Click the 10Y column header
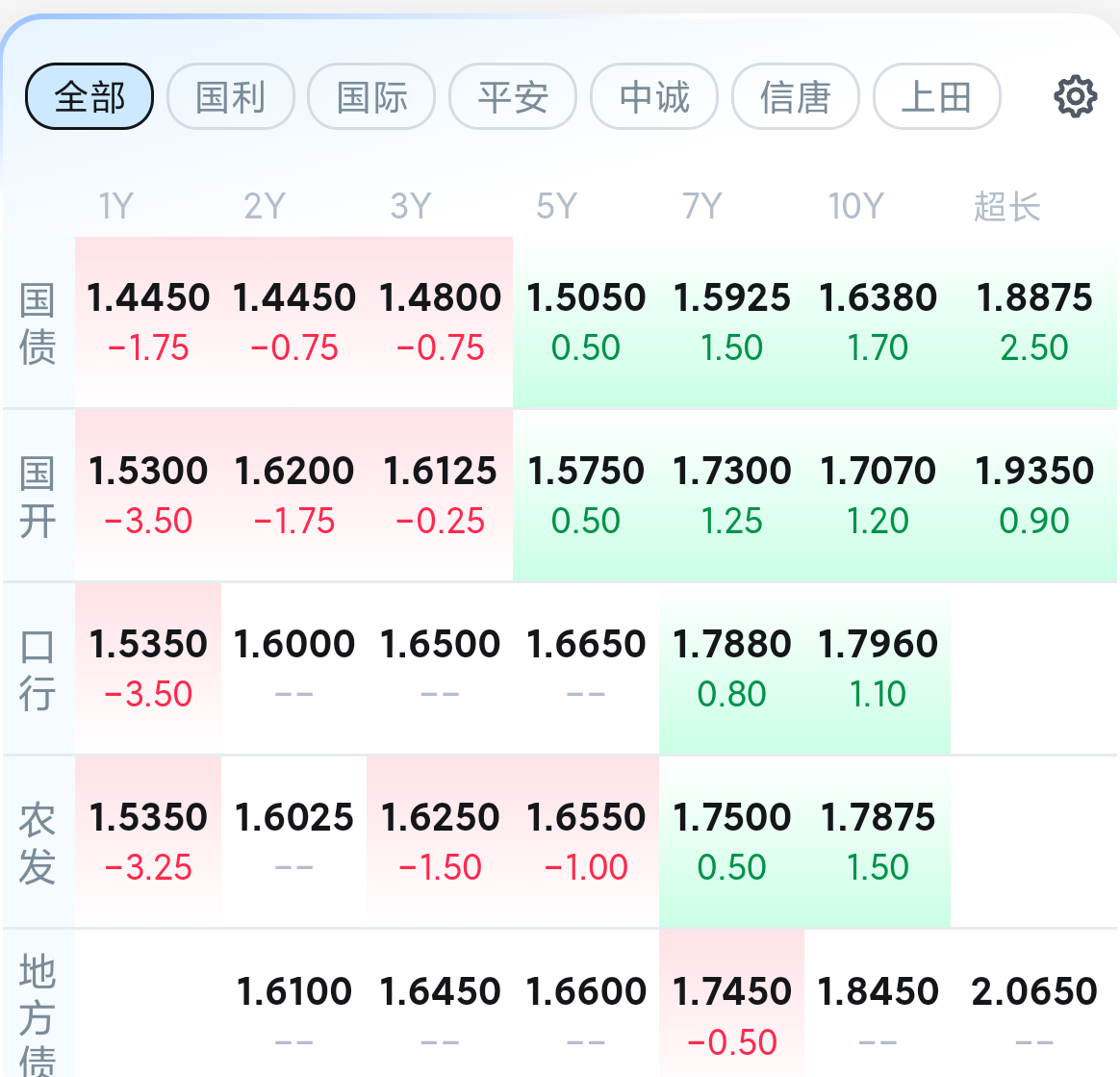This screenshot has width=1120, height=1077. pyautogui.click(x=855, y=207)
